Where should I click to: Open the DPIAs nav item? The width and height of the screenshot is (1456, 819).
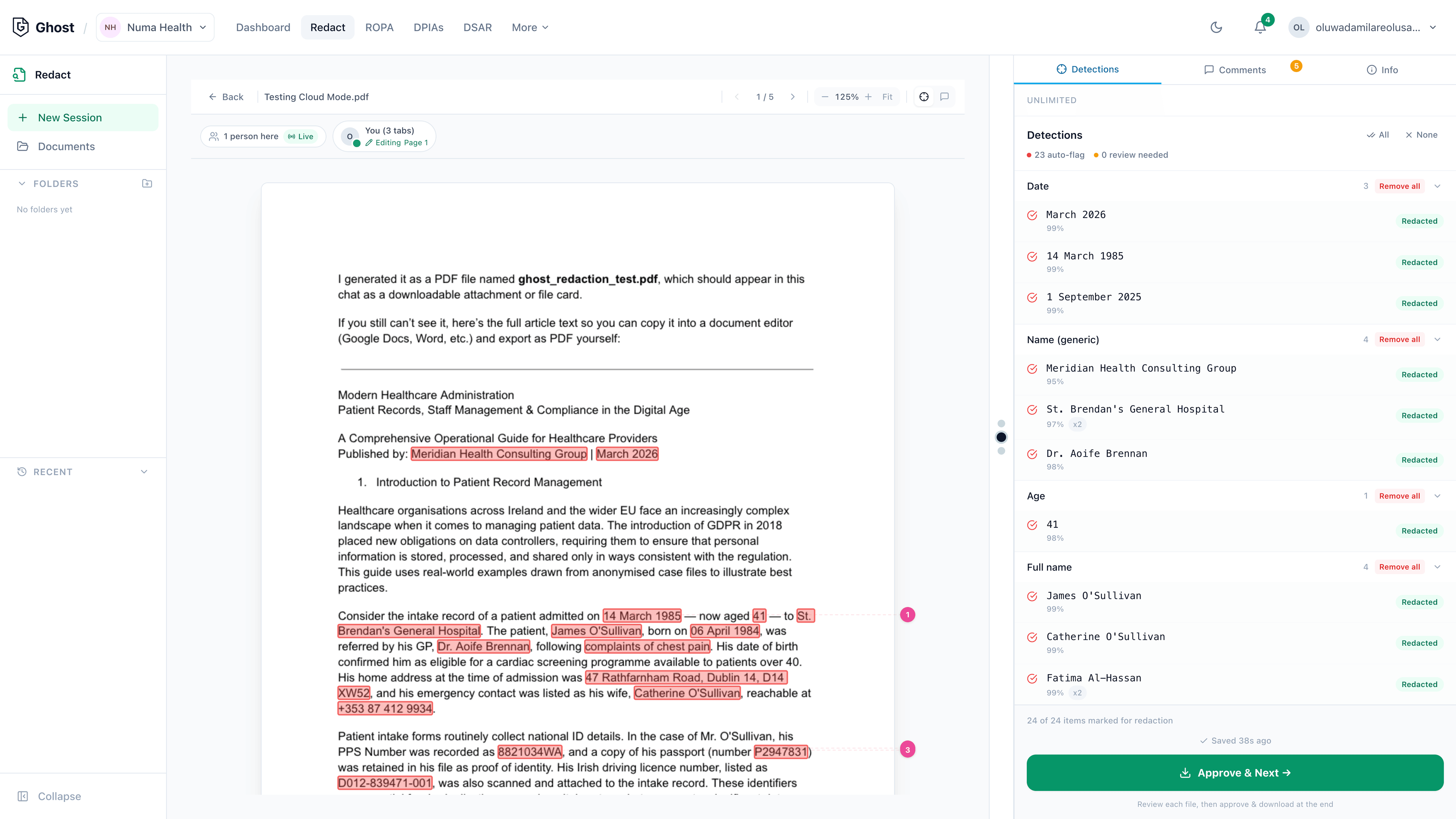pyautogui.click(x=428, y=27)
